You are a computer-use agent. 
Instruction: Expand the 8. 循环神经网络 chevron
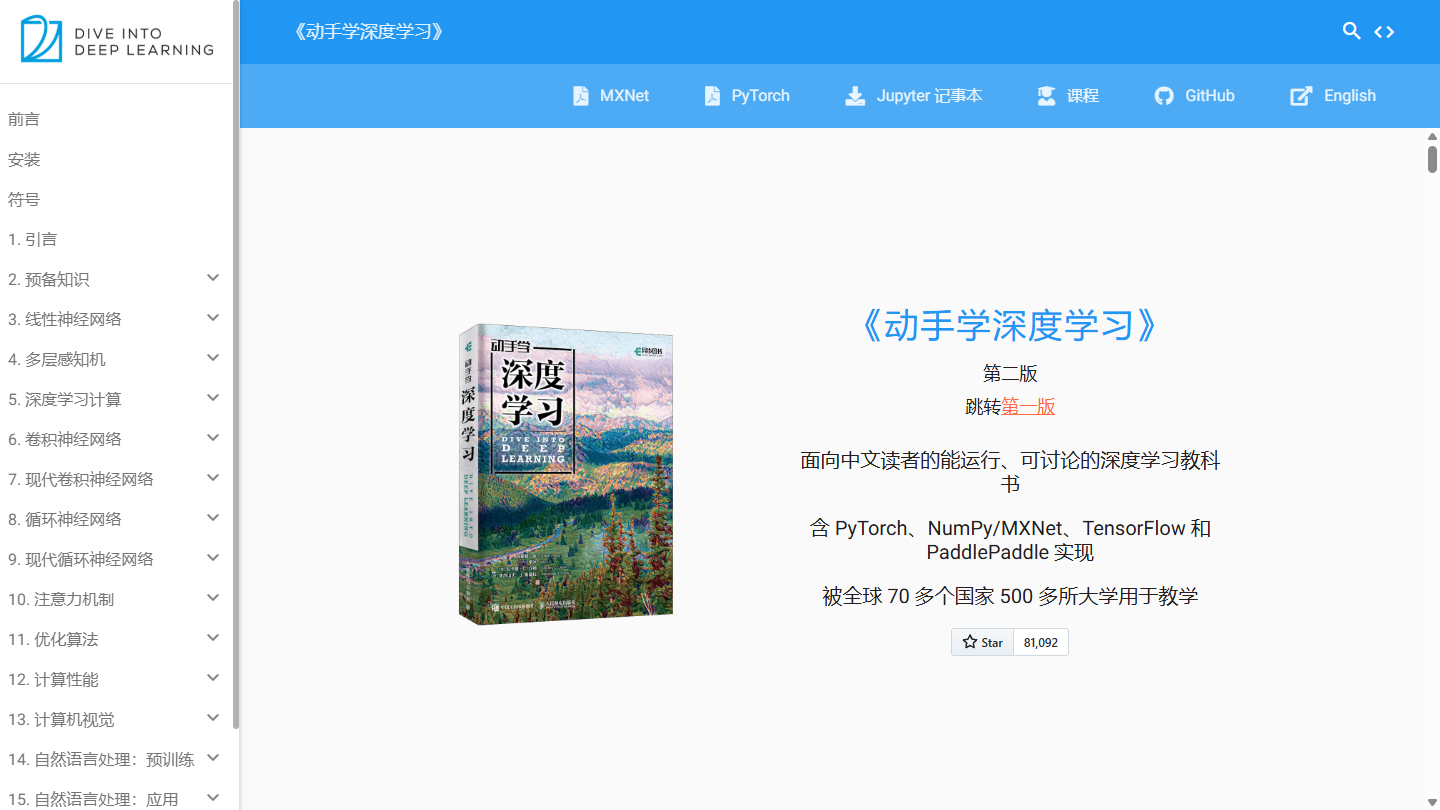[213, 518]
